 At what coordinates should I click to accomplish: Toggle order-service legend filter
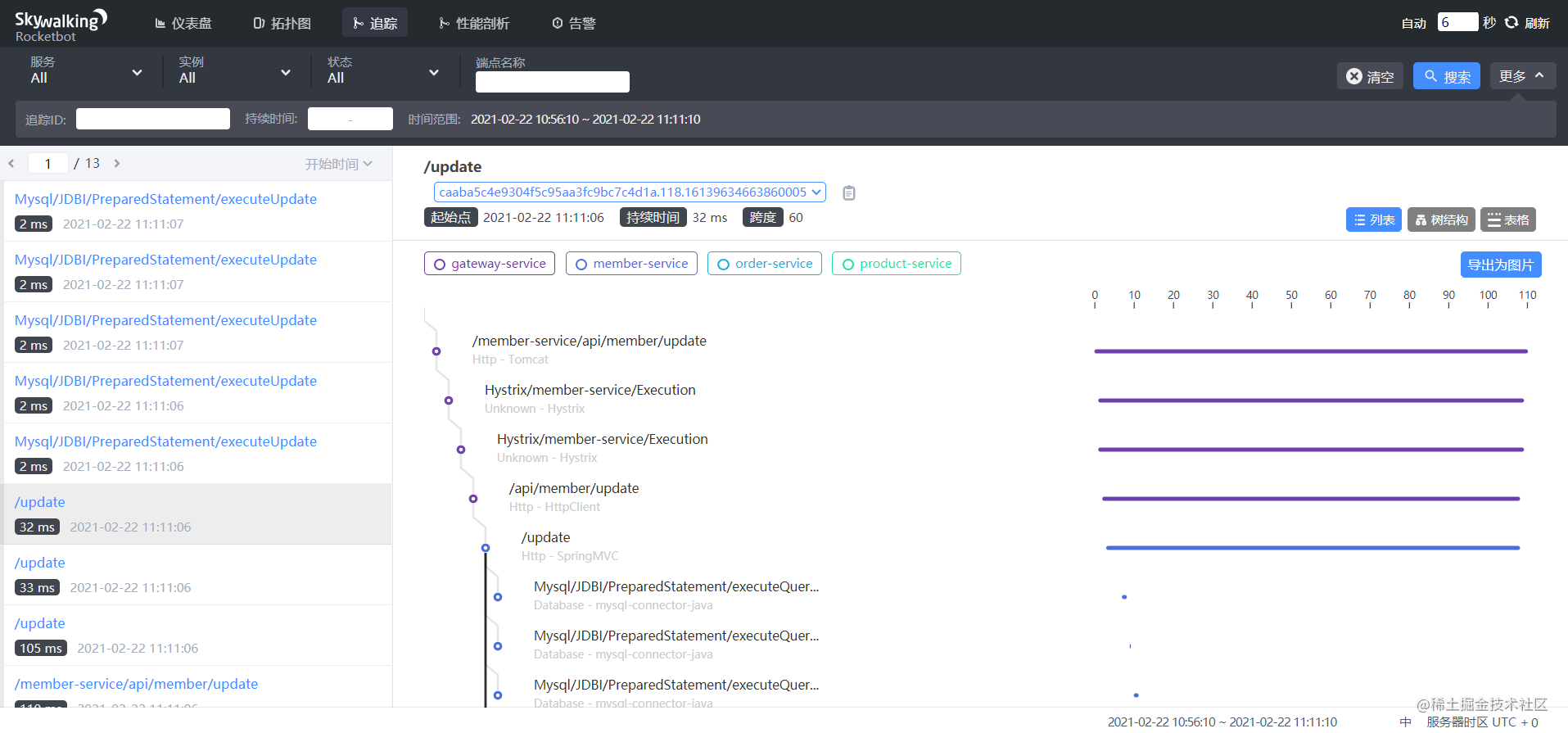tap(765, 264)
